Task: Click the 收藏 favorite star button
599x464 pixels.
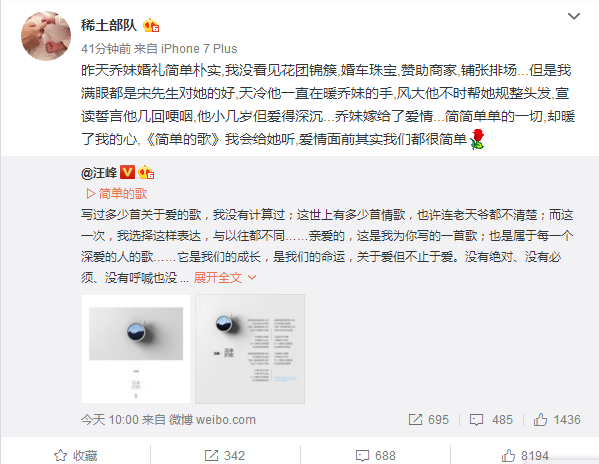Action: [76, 455]
